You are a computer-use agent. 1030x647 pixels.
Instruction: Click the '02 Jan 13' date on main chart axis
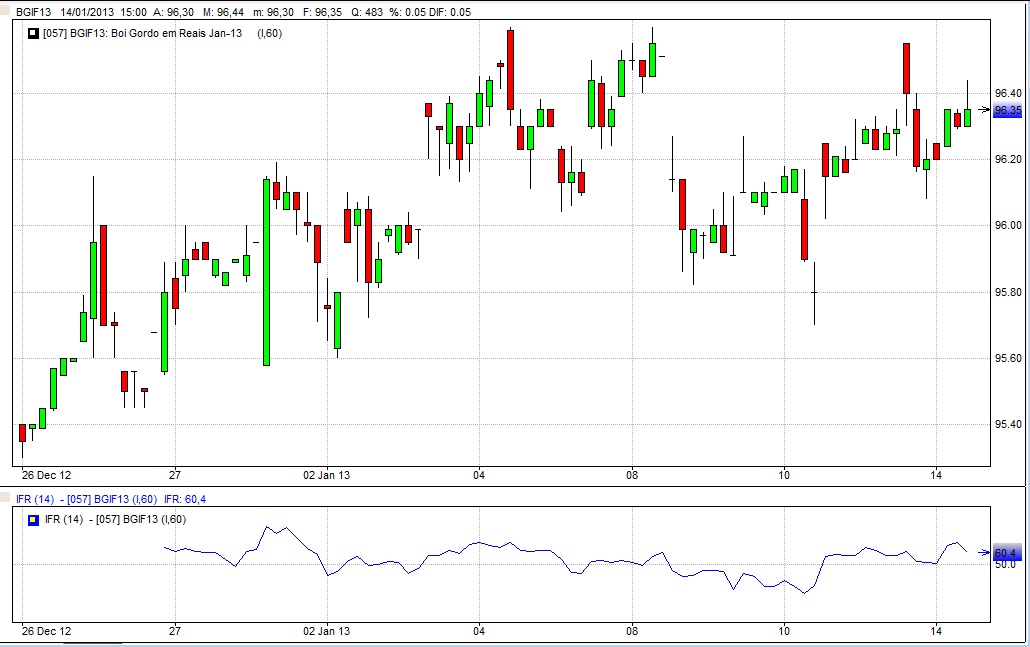point(327,474)
